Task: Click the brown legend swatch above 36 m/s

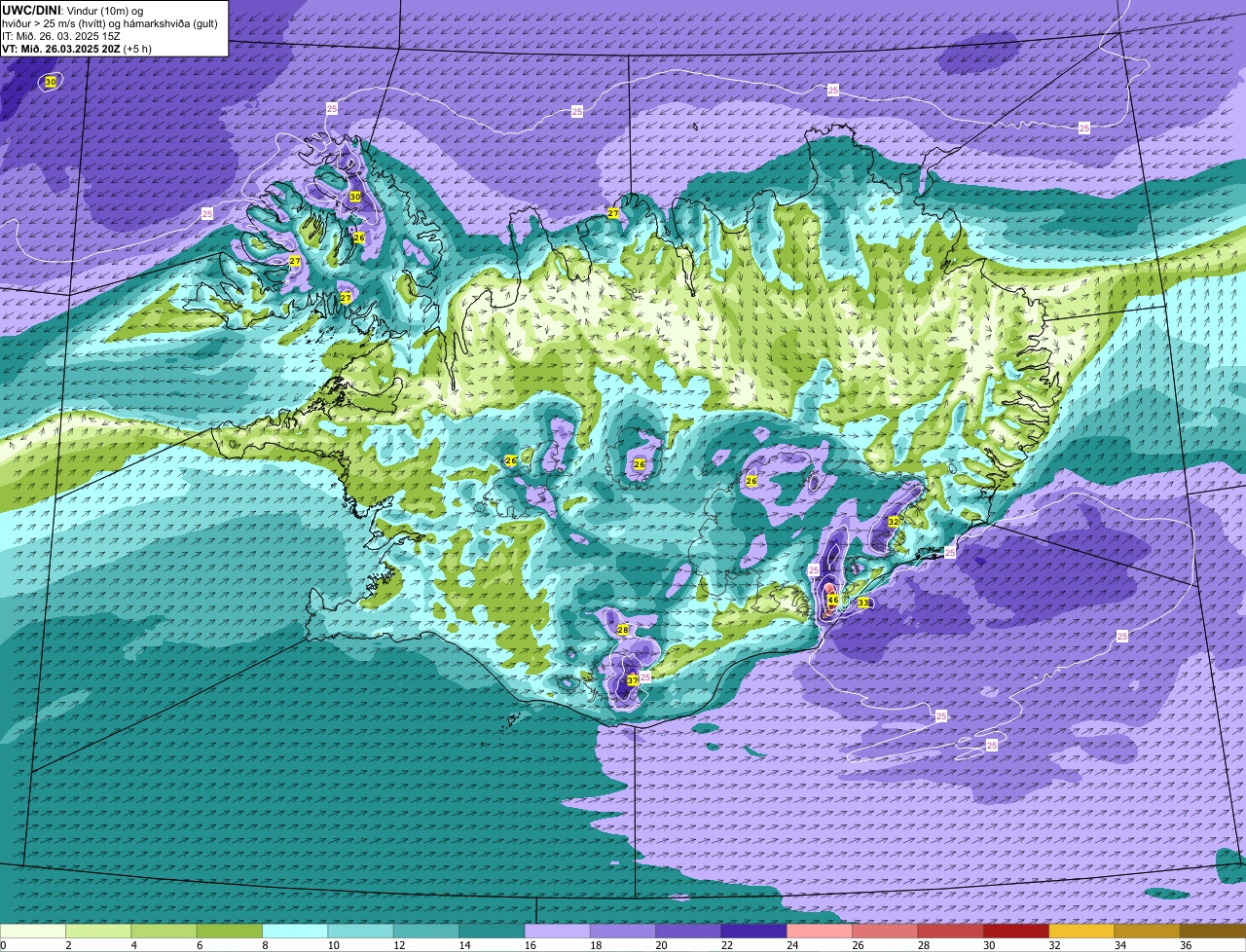Action: tap(1213, 931)
